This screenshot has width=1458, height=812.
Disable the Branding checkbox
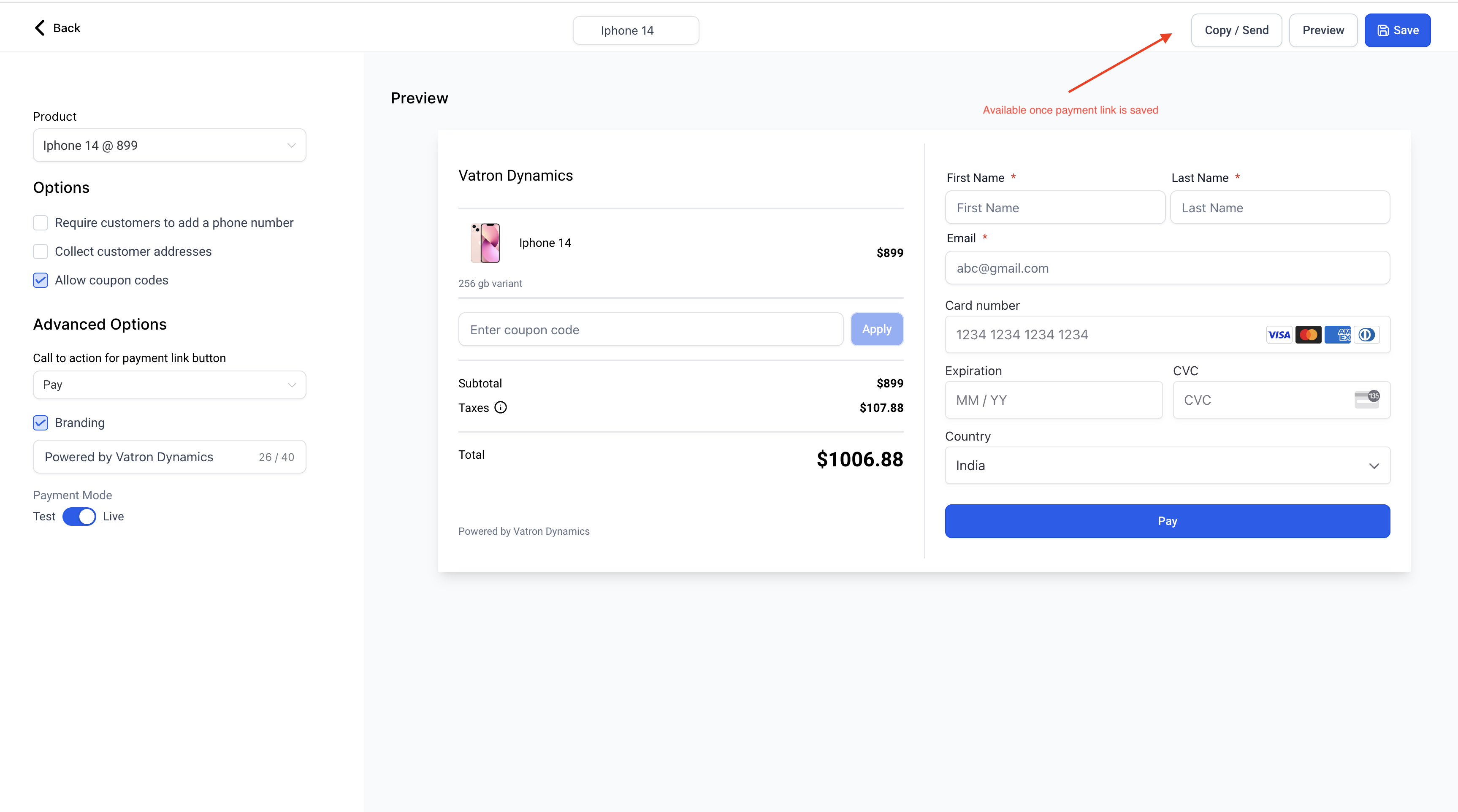41,423
